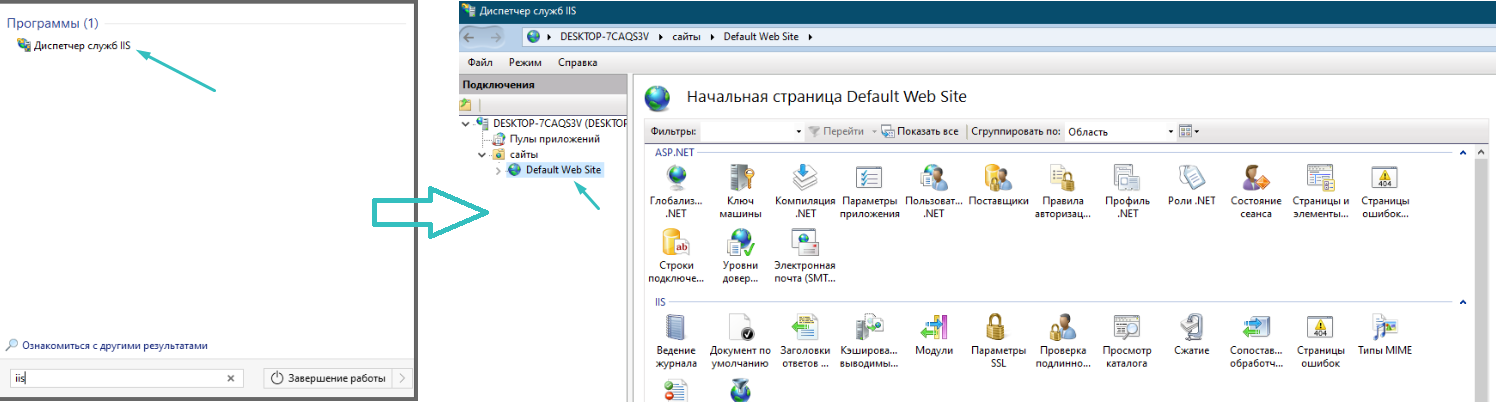Open Заголовки ответов HTTP feature
1496x402 pixels.
pyautogui.click(x=805, y=341)
